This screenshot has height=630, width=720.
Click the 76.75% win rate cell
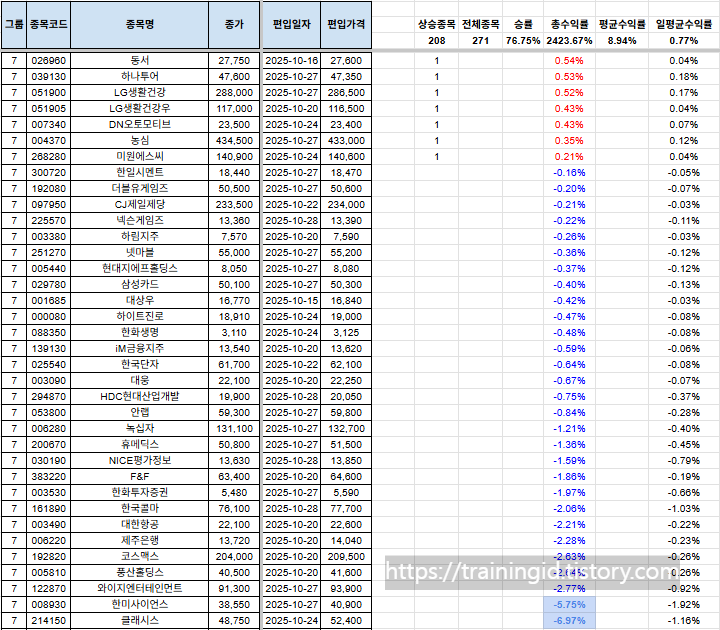pos(523,41)
